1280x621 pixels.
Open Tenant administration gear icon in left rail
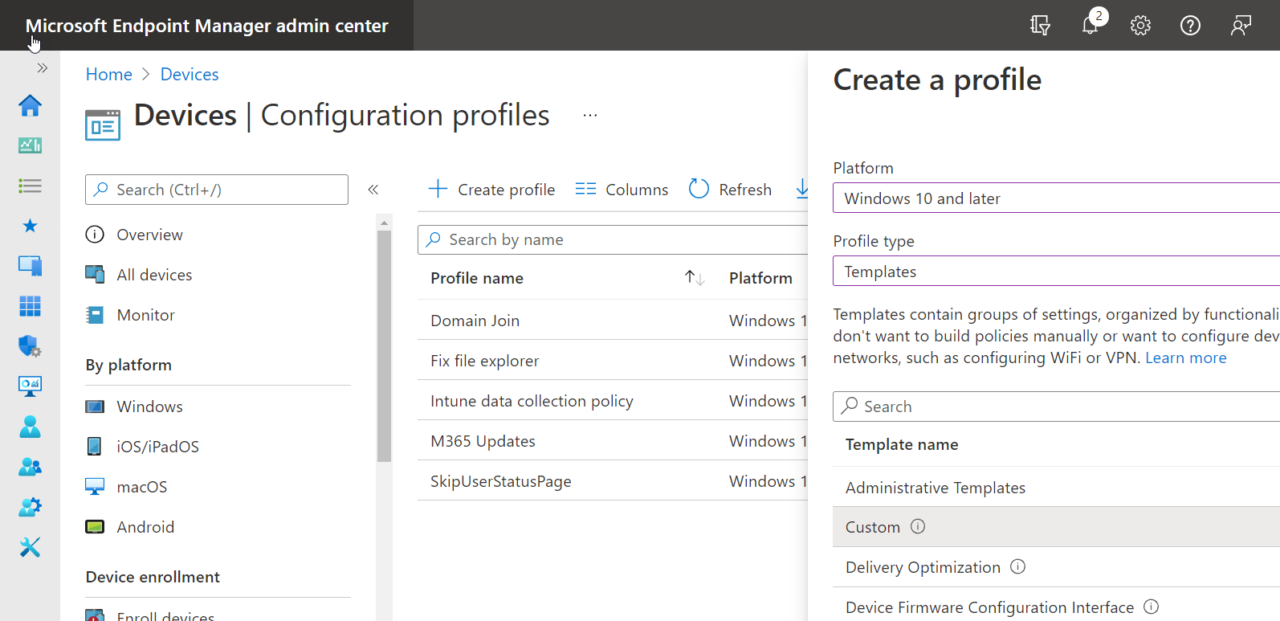tap(30, 507)
